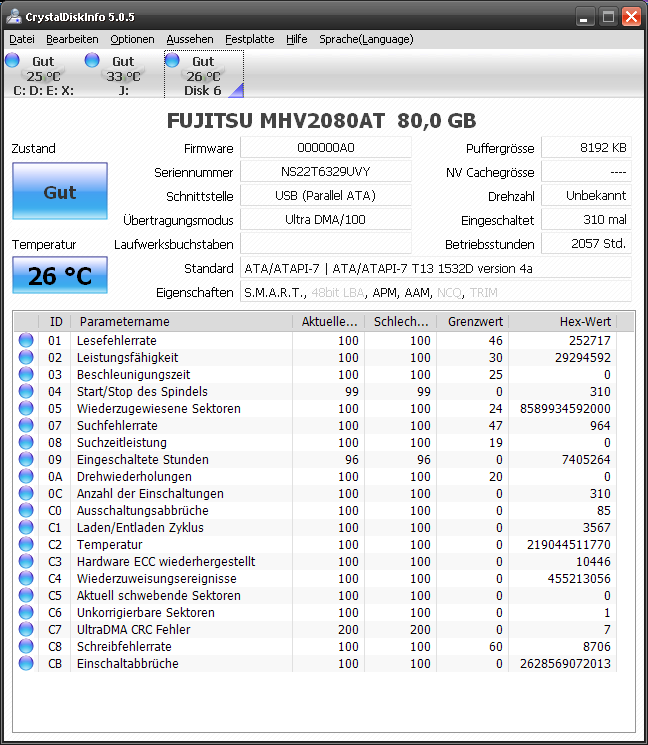Image resolution: width=648 pixels, height=745 pixels.
Task: Open the Optionen menu
Action: (132, 39)
